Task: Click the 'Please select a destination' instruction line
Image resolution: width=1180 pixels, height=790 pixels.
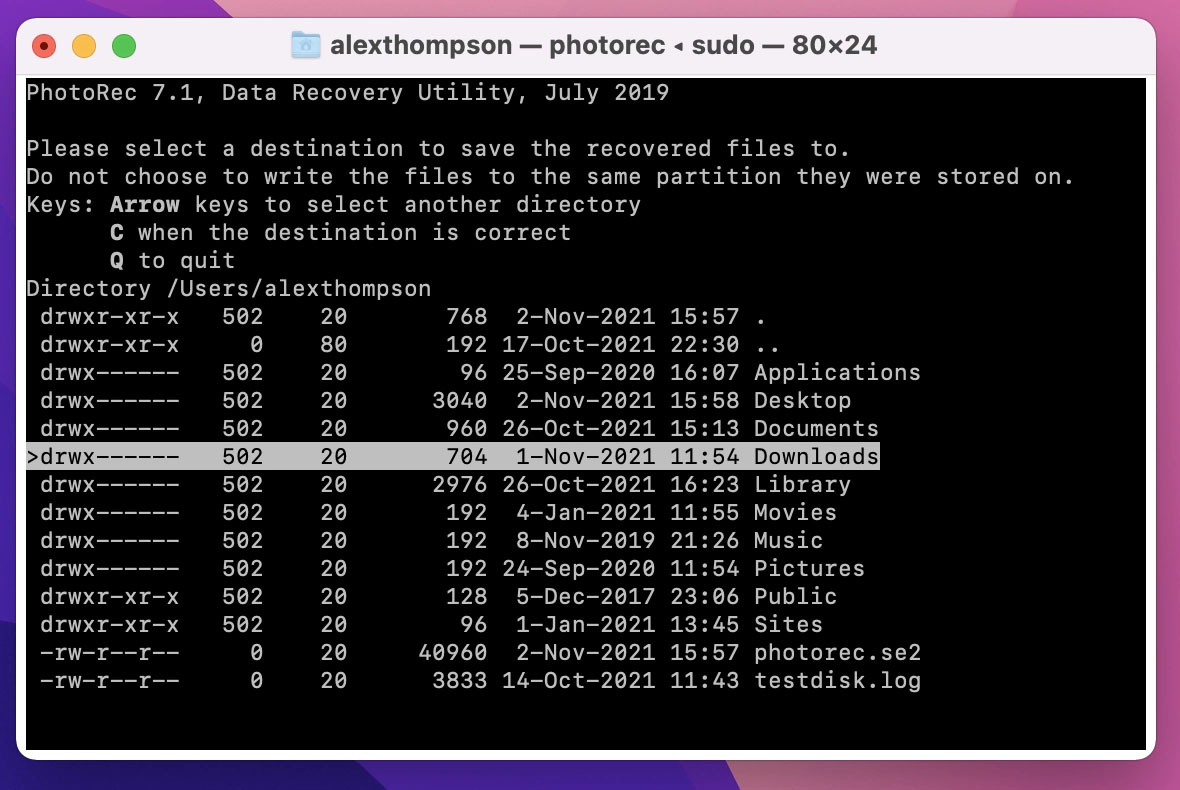Action: pos(438,148)
